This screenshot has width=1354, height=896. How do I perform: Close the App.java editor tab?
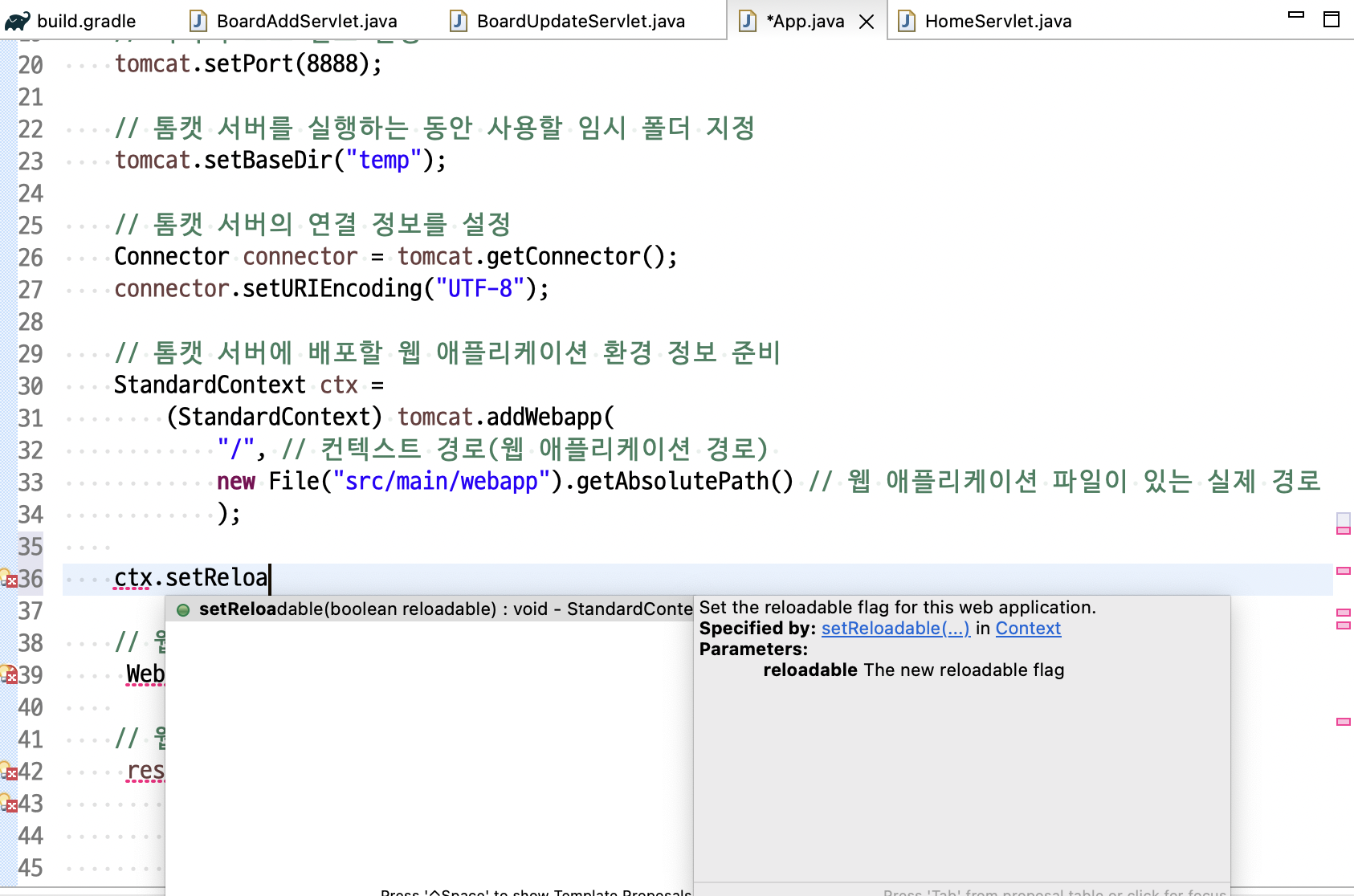point(867,22)
